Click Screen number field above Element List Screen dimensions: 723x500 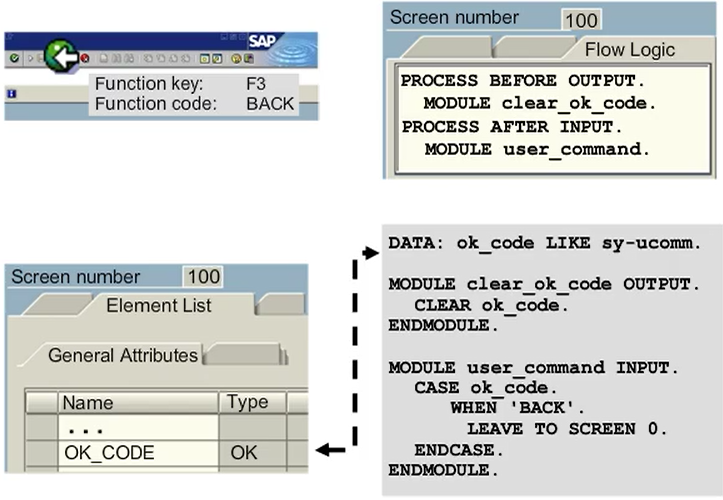coord(203,277)
